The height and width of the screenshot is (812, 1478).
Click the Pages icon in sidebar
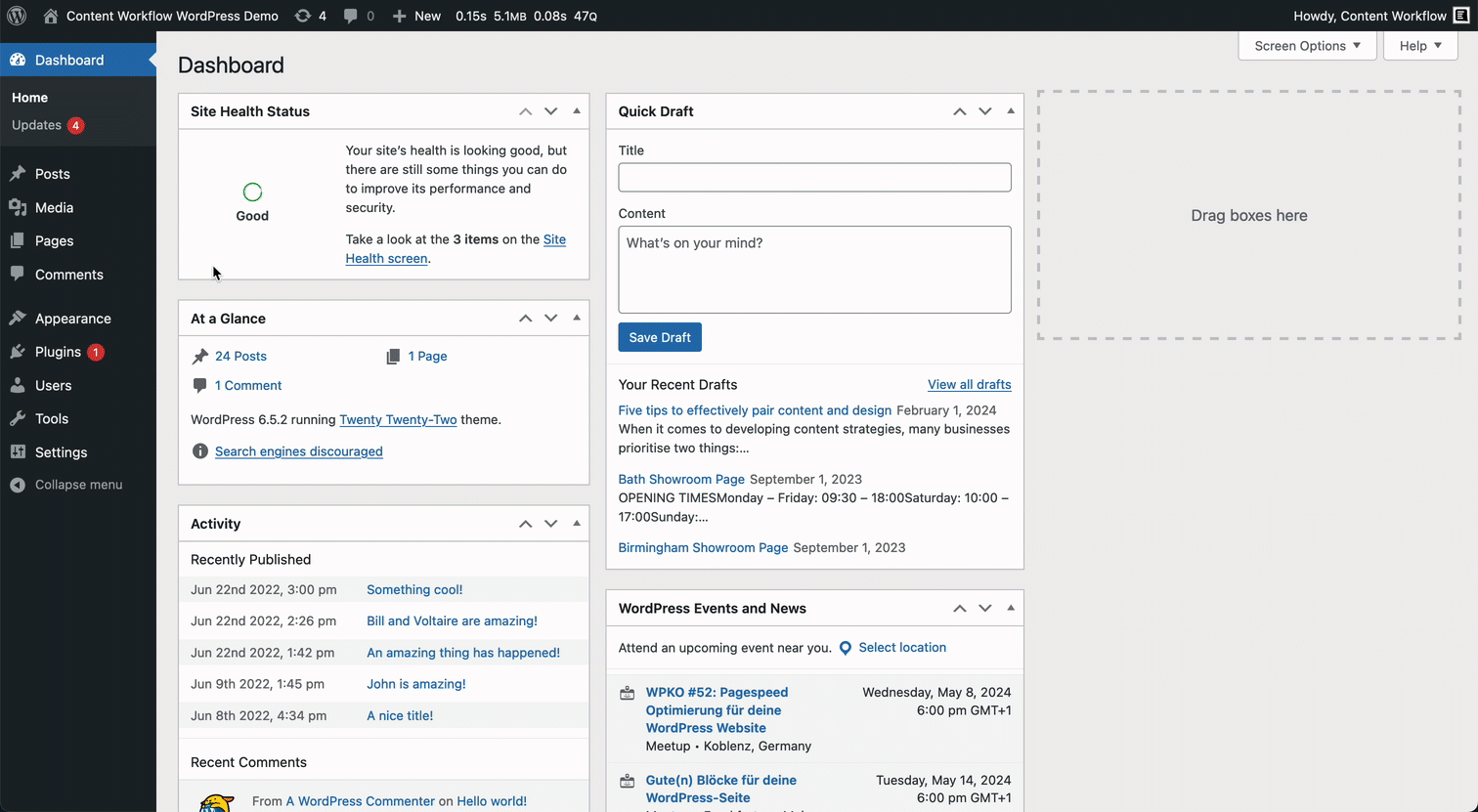coord(18,240)
